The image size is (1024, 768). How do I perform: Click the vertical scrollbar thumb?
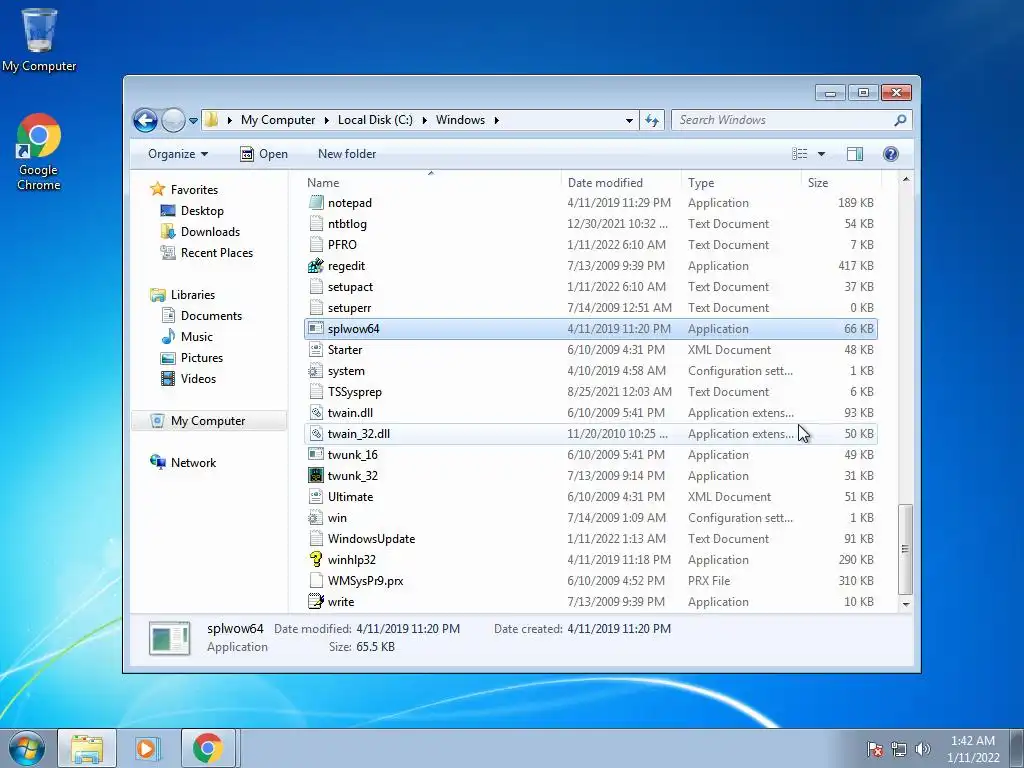905,549
